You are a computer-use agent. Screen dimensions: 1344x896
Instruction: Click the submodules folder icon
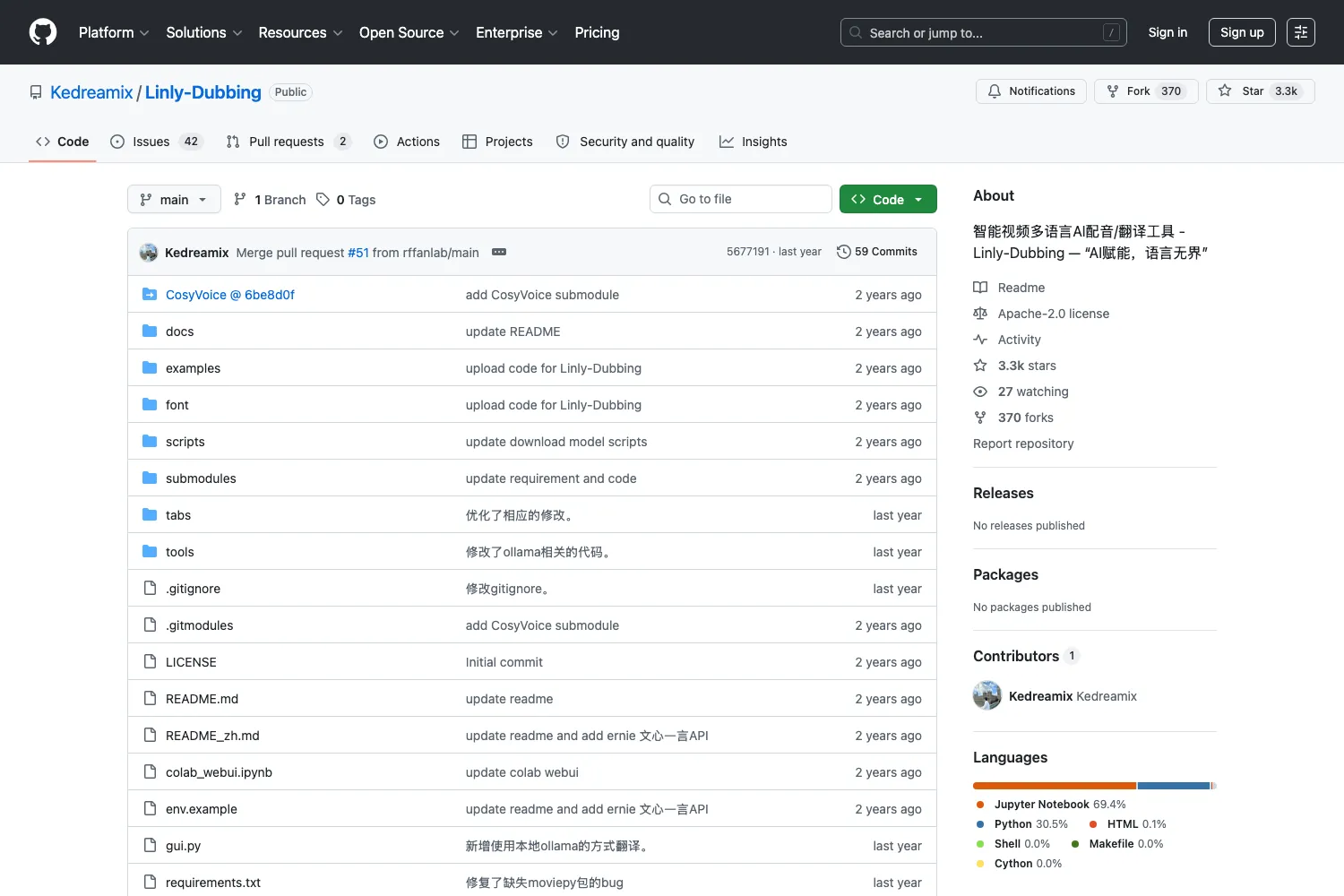(150, 478)
